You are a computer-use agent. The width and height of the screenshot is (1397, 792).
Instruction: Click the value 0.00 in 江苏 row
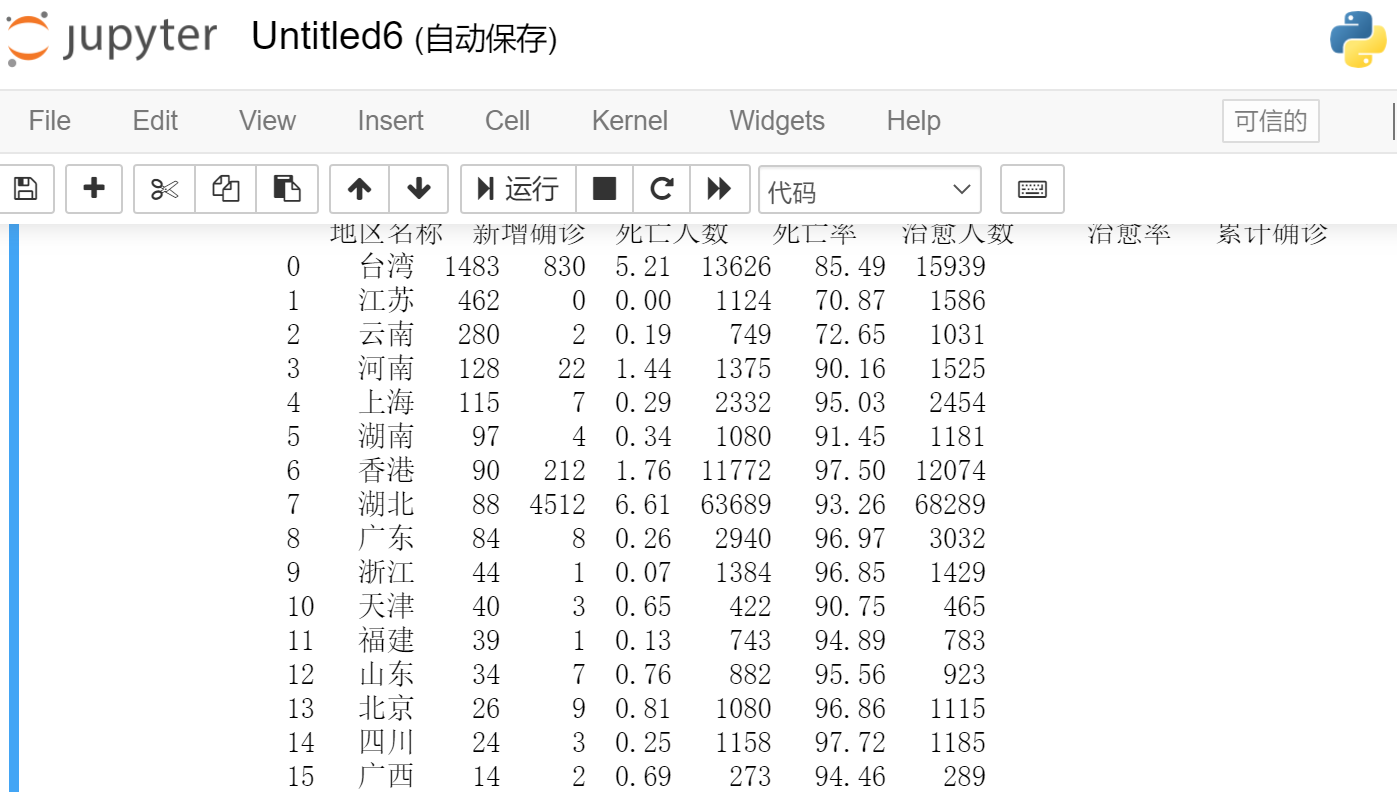(x=643, y=300)
